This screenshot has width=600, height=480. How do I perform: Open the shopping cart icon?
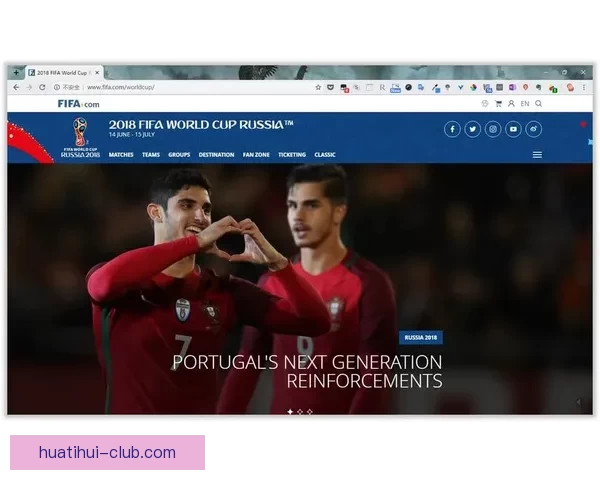click(498, 103)
